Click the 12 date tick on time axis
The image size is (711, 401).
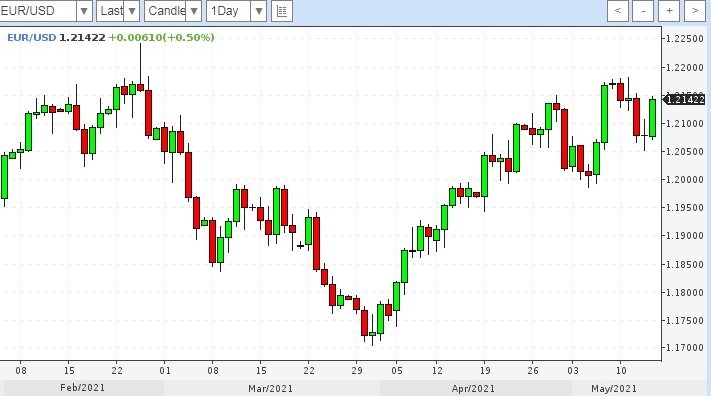pos(437,371)
